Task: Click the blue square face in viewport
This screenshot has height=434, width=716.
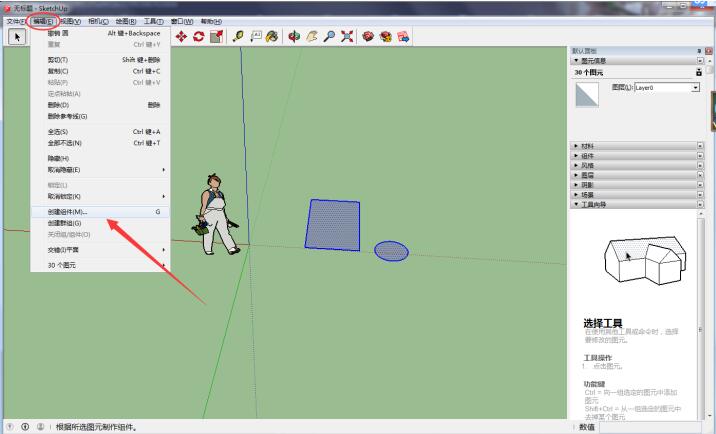Action: pyautogui.click(x=333, y=224)
